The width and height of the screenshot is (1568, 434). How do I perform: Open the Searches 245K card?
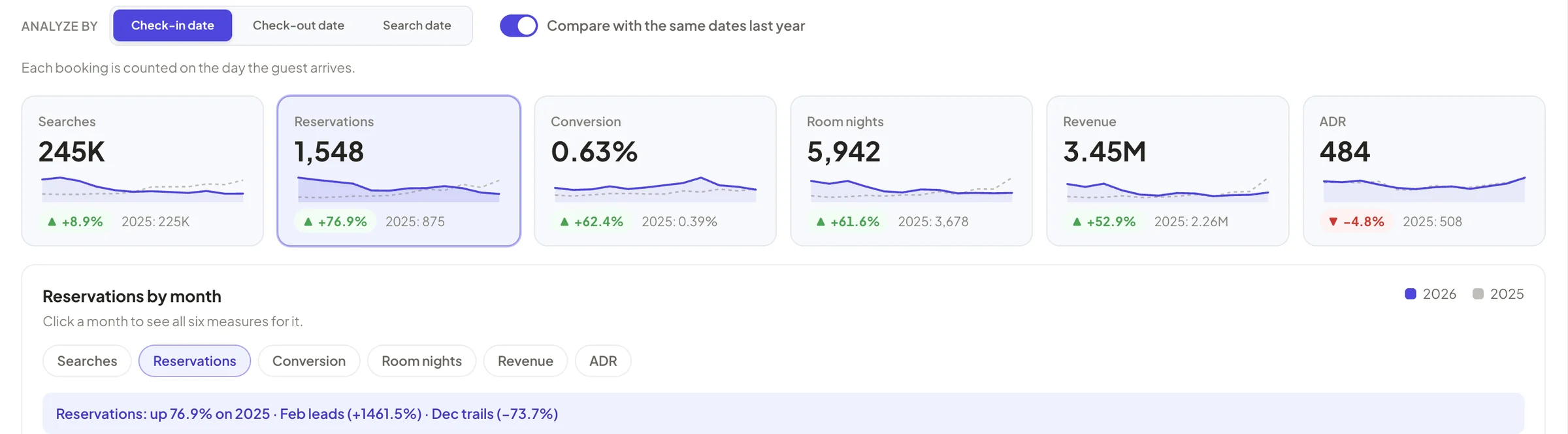142,171
